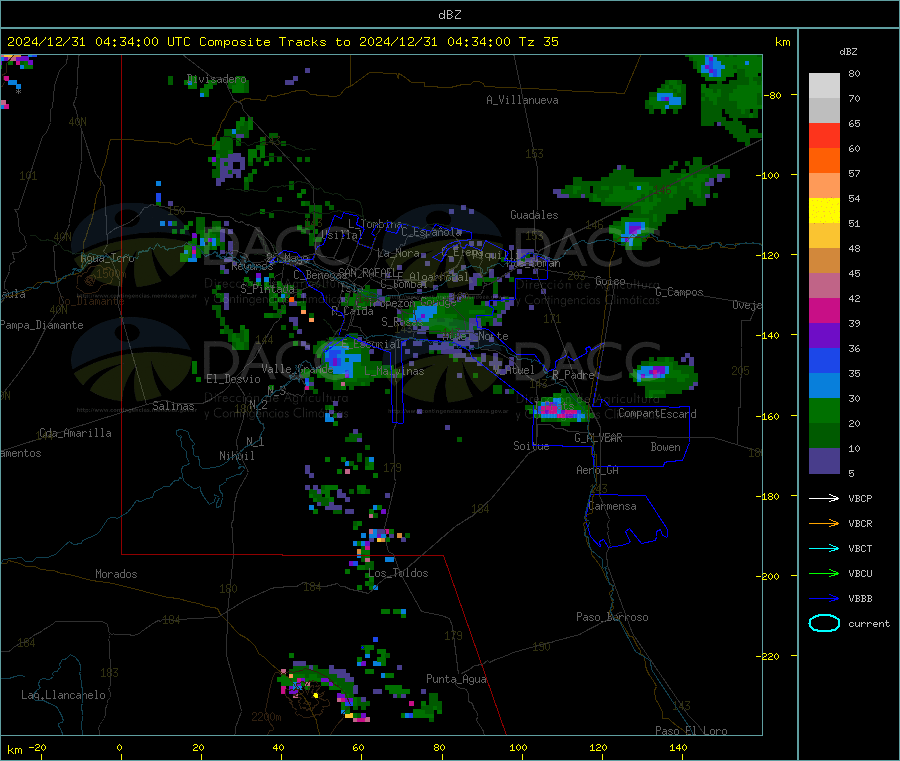Click the 100 km x-axis tick
Screen dimensions: 900x761
(x=518, y=747)
